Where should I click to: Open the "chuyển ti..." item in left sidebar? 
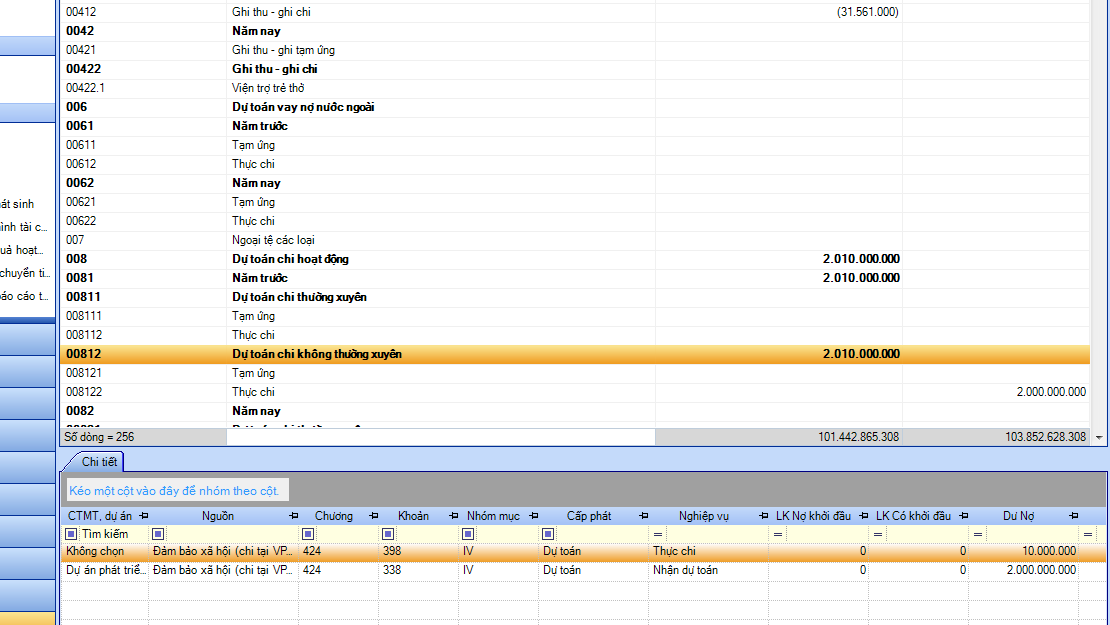click(x=25, y=273)
